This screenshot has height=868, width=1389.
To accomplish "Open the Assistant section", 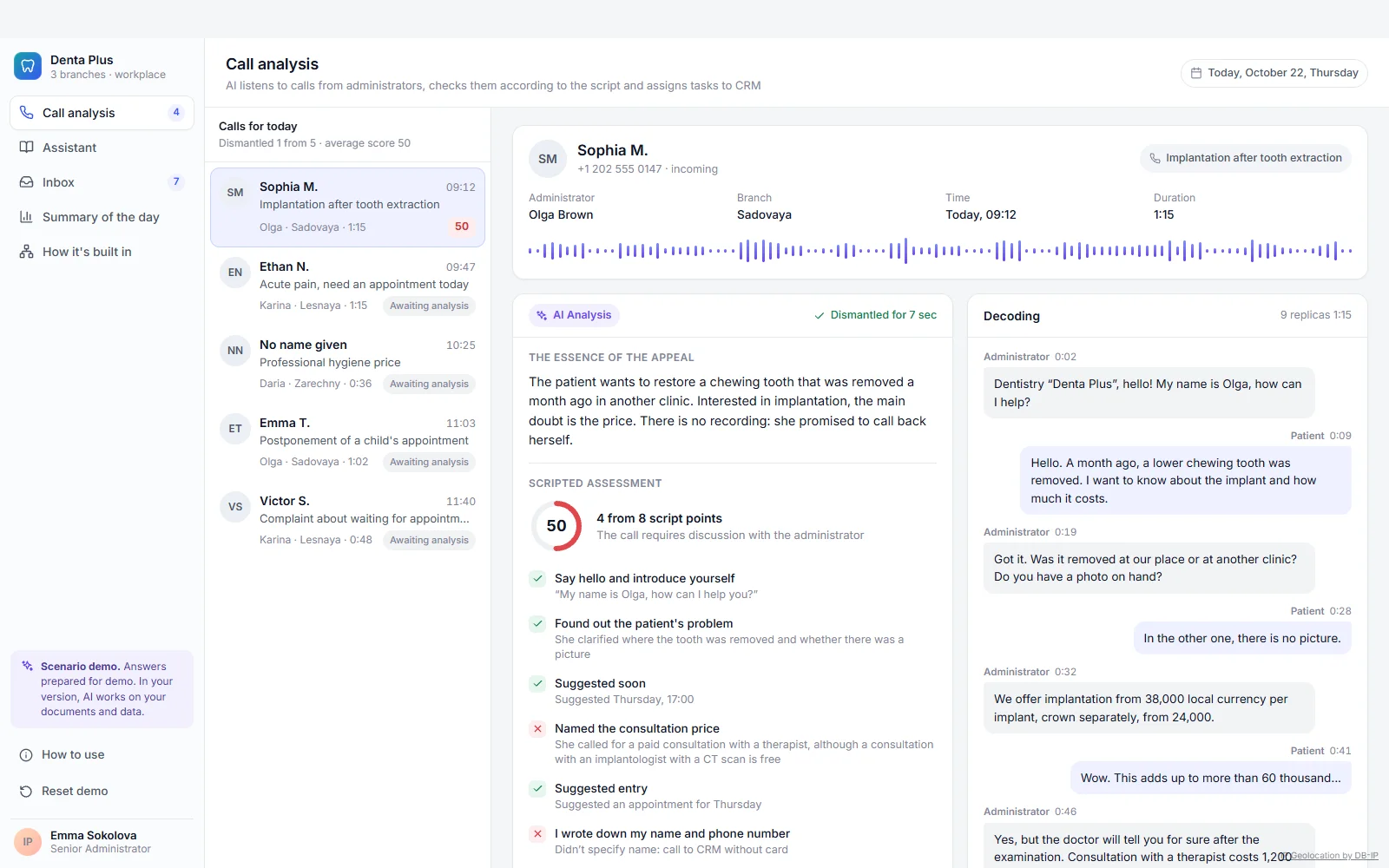I will pyautogui.click(x=102, y=148).
